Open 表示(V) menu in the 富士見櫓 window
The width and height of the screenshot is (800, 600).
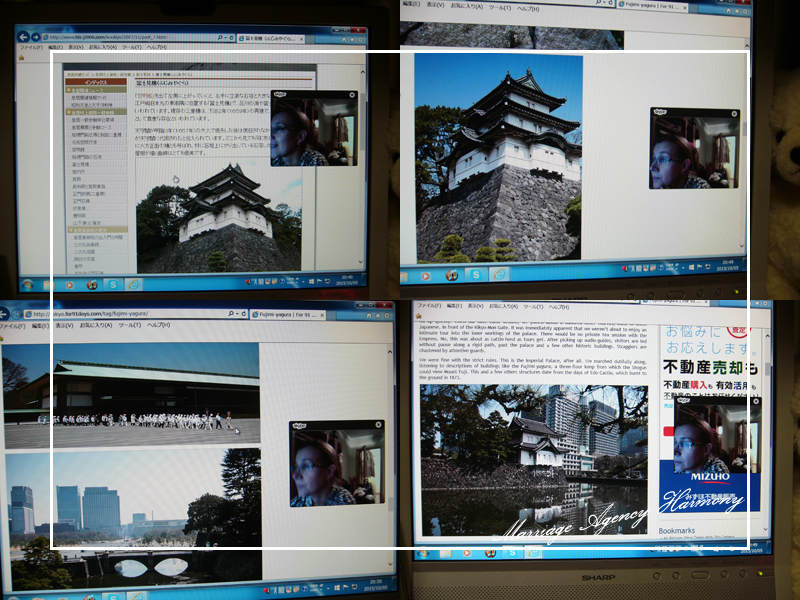pos(76,47)
